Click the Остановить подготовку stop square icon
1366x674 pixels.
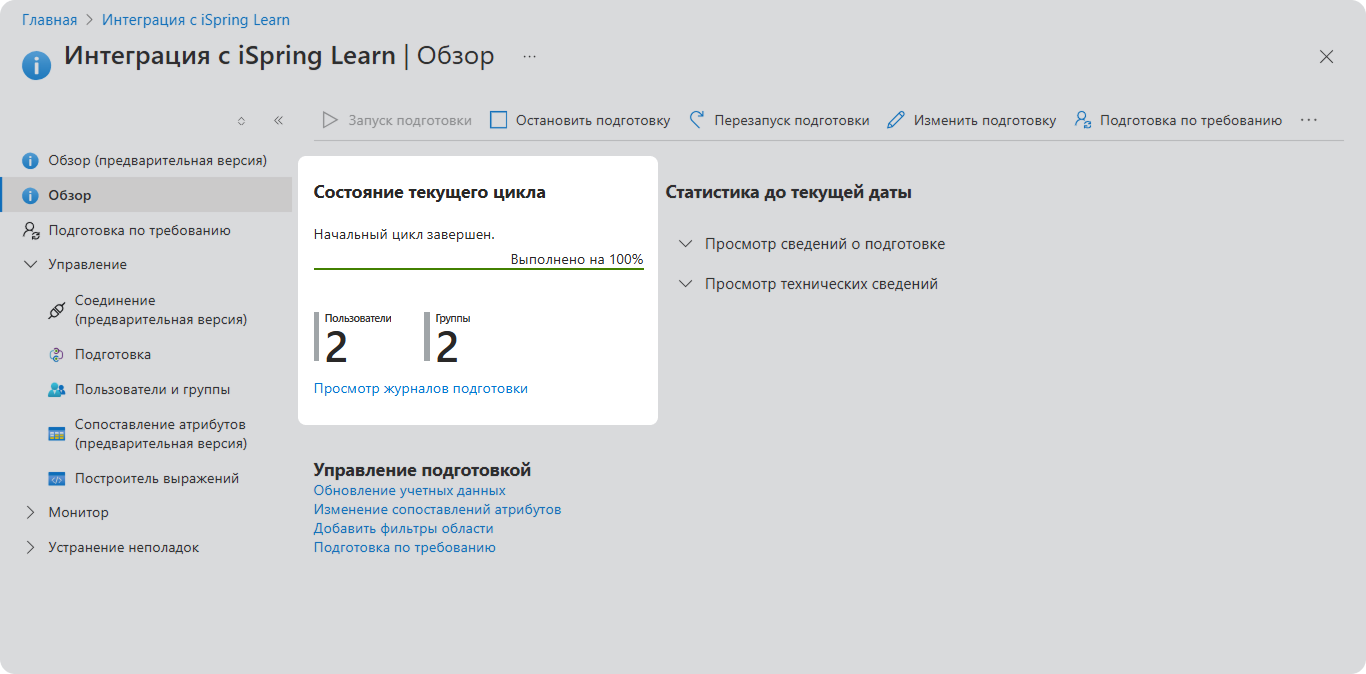click(499, 120)
